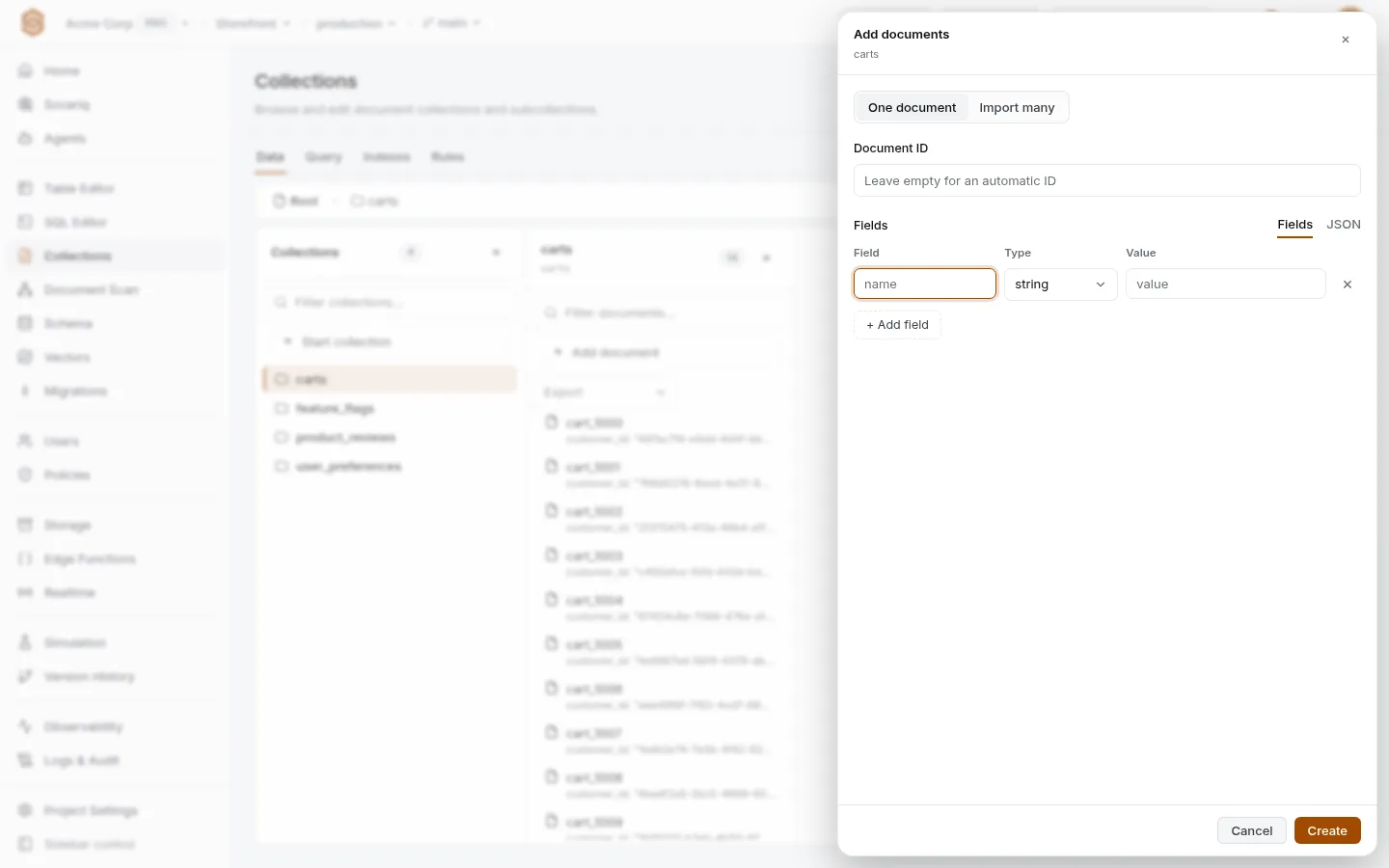Select the 'Value' column header

[1140, 253]
